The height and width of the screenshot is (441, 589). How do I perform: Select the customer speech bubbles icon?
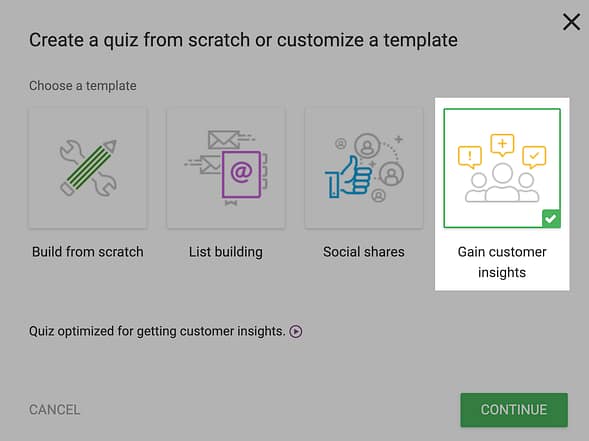coord(502,168)
